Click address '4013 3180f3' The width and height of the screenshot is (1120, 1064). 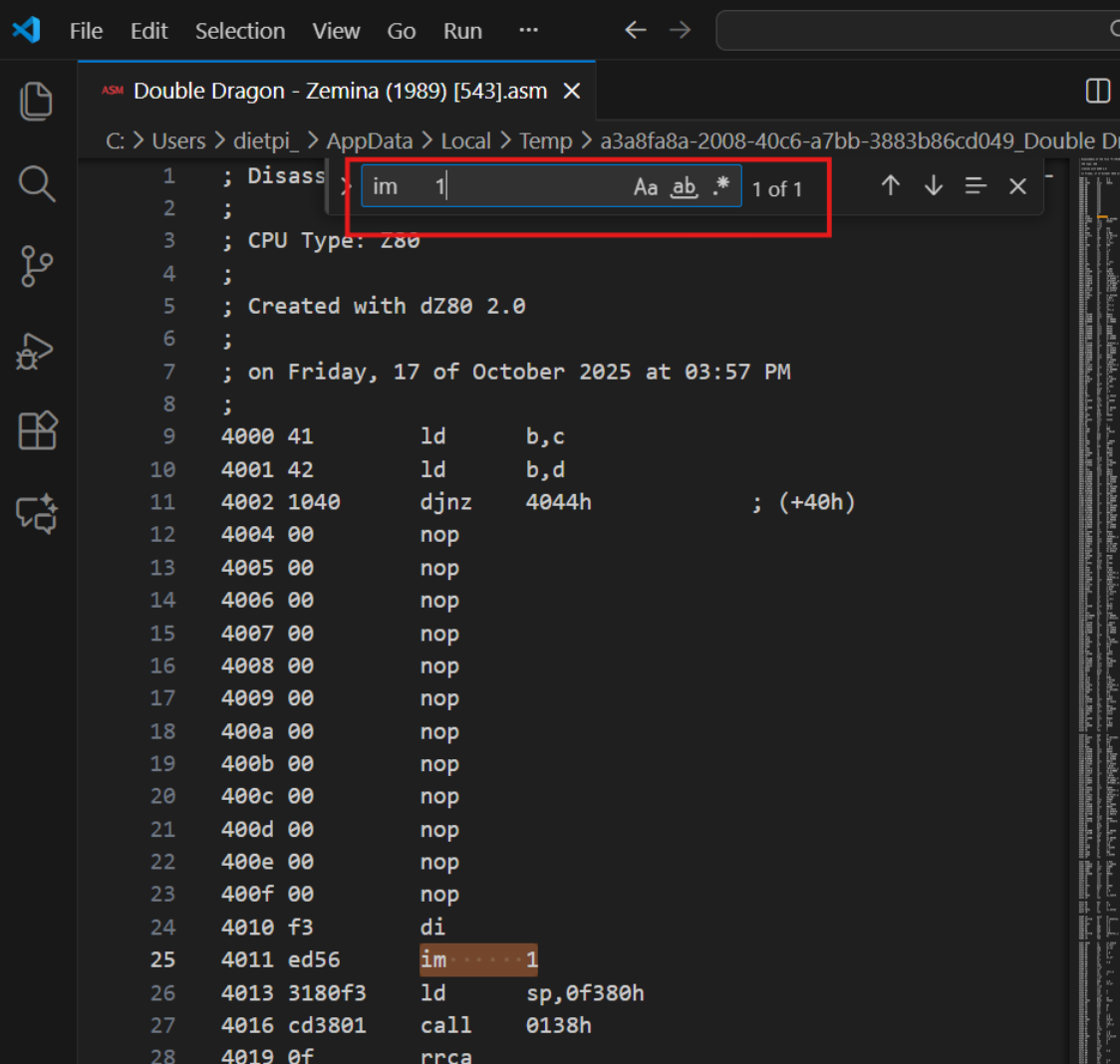pyautogui.click(x=293, y=992)
